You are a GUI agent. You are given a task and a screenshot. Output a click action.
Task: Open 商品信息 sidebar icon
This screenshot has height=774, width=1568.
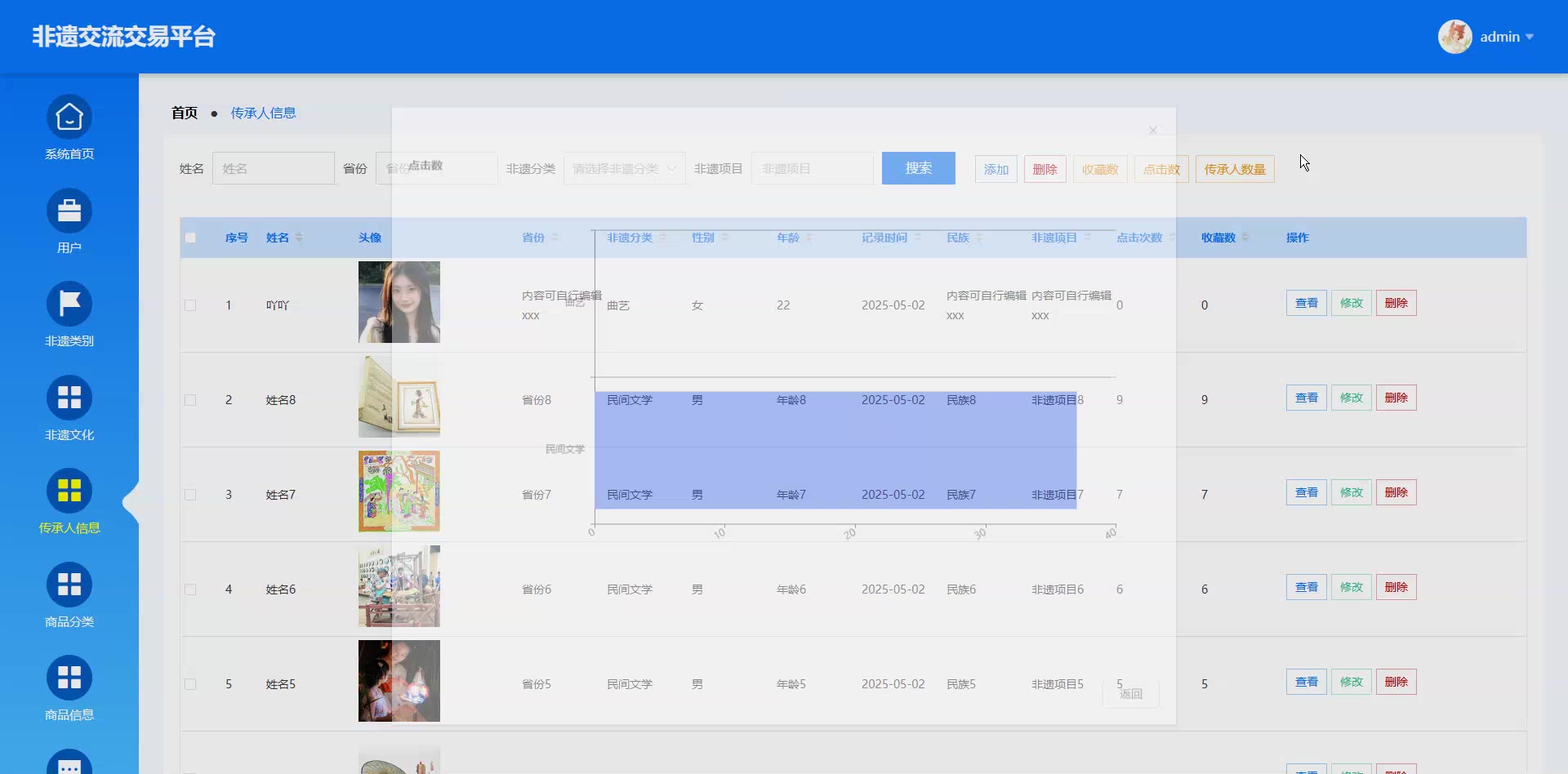pos(69,678)
